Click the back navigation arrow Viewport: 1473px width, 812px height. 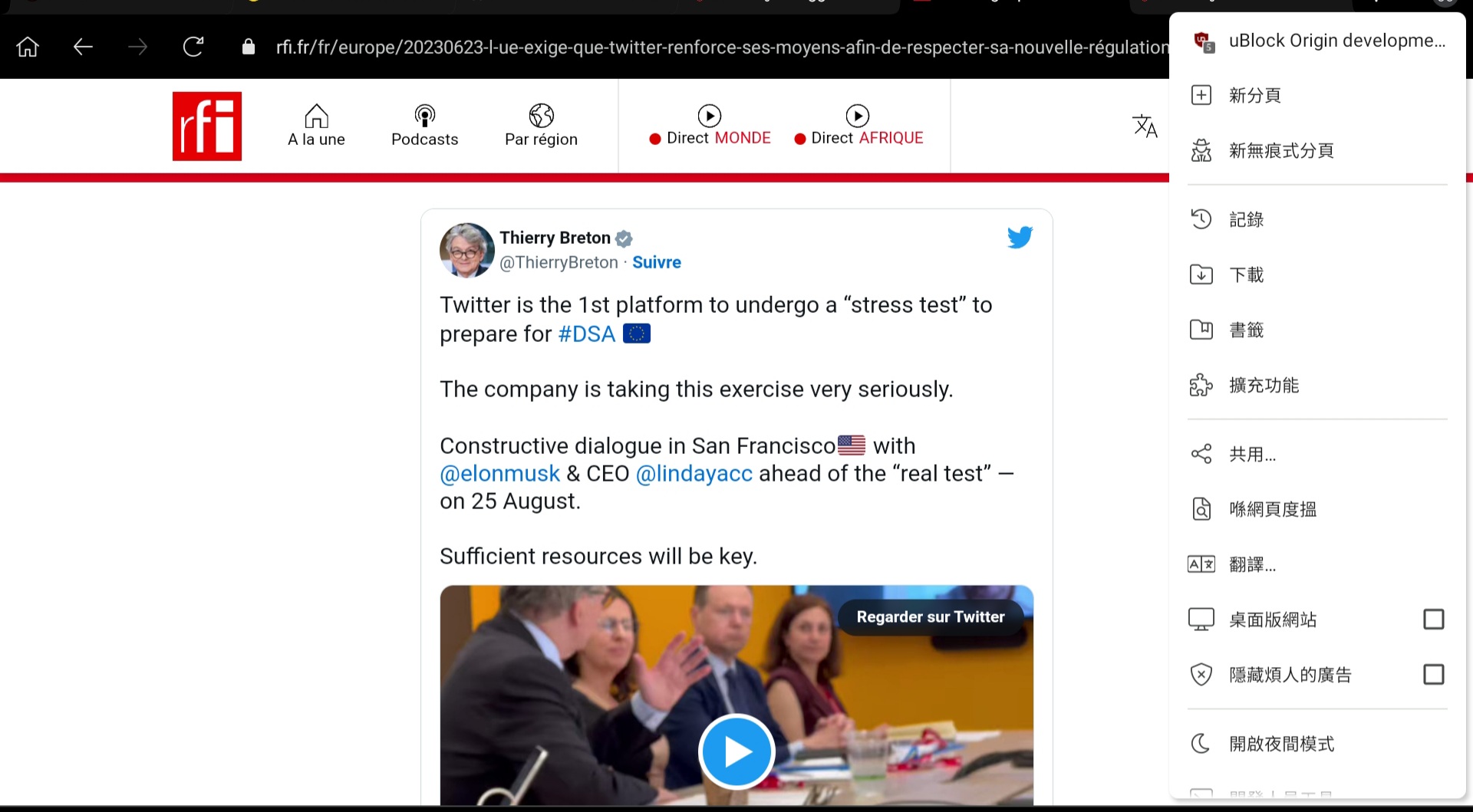click(x=83, y=48)
